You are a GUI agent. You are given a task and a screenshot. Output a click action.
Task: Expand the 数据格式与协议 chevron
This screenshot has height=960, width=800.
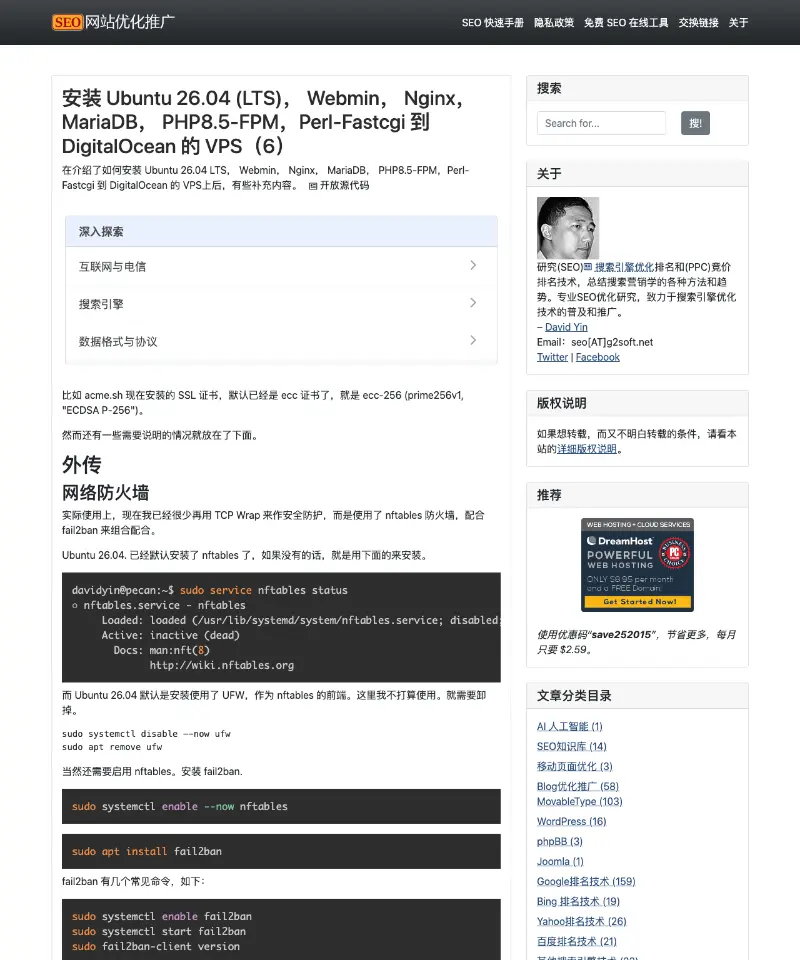point(473,340)
